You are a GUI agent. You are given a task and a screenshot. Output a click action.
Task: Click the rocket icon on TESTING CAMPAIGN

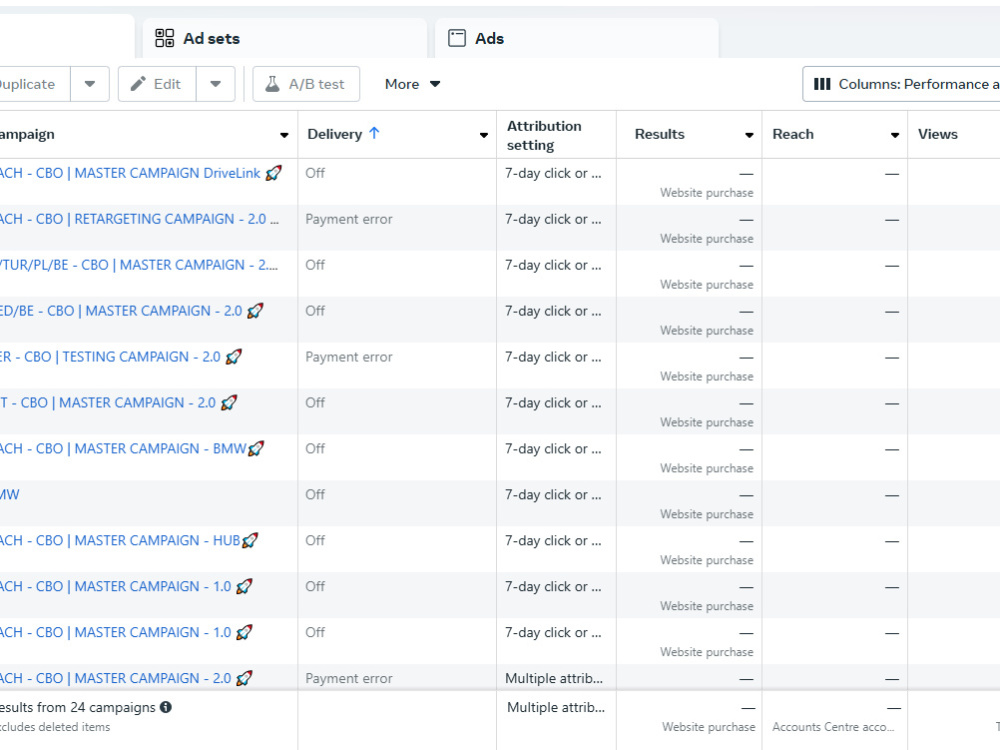point(233,357)
